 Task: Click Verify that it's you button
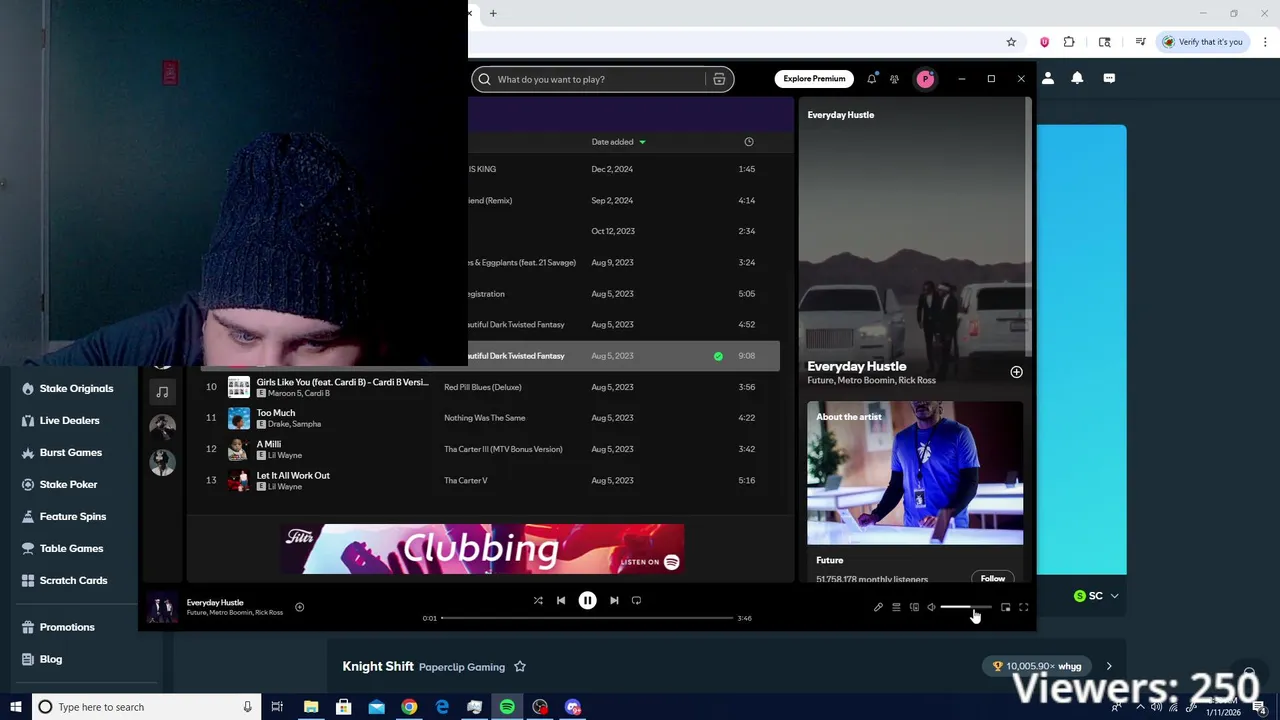(x=1202, y=42)
